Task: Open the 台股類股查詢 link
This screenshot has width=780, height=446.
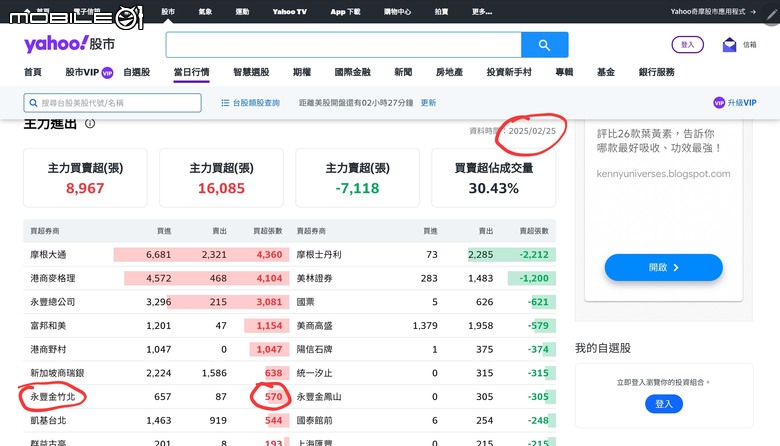Action: 256,103
